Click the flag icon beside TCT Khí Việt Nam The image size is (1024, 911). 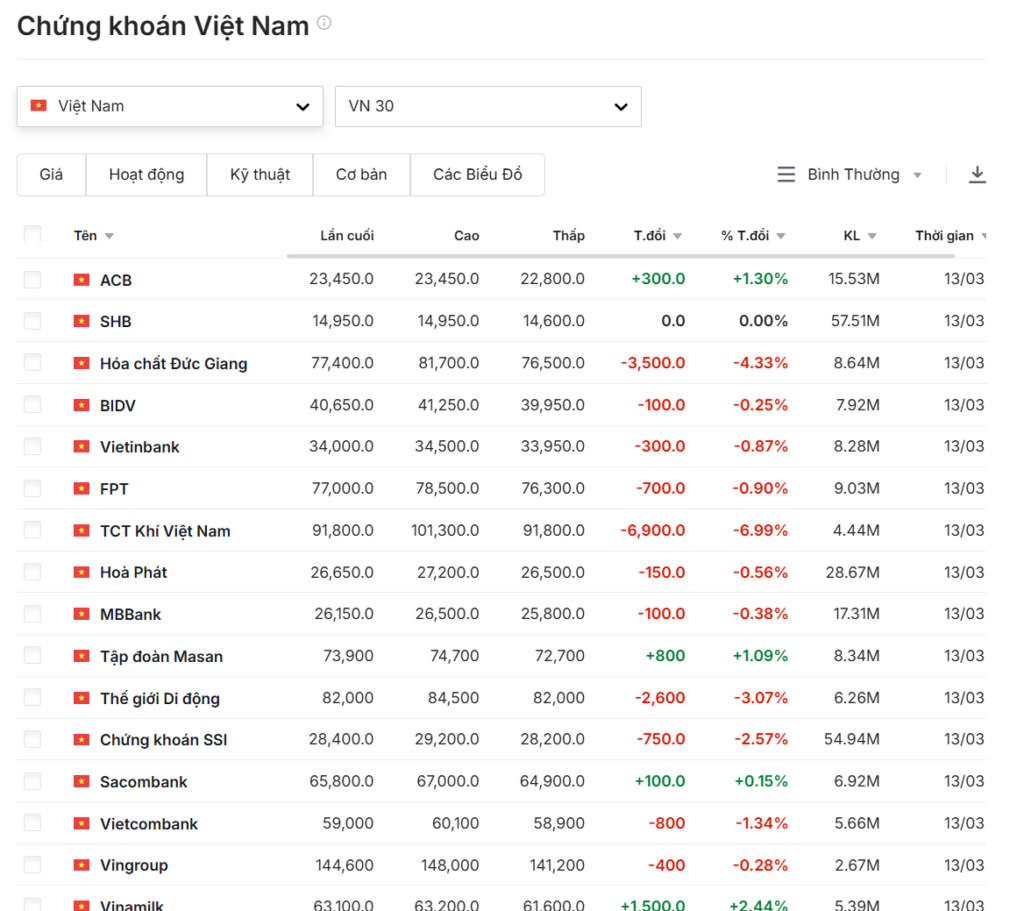82,531
